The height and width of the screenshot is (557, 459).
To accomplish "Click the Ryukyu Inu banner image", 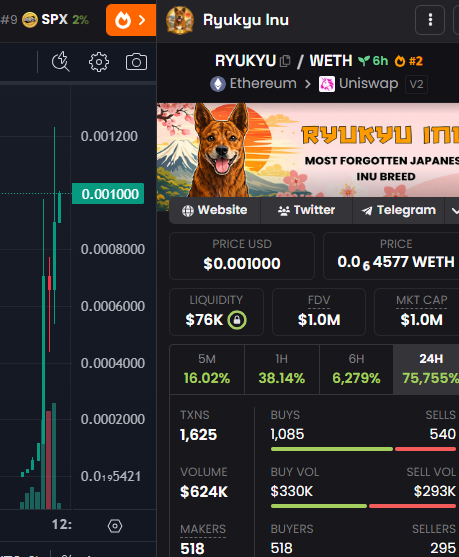I will pos(308,150).
